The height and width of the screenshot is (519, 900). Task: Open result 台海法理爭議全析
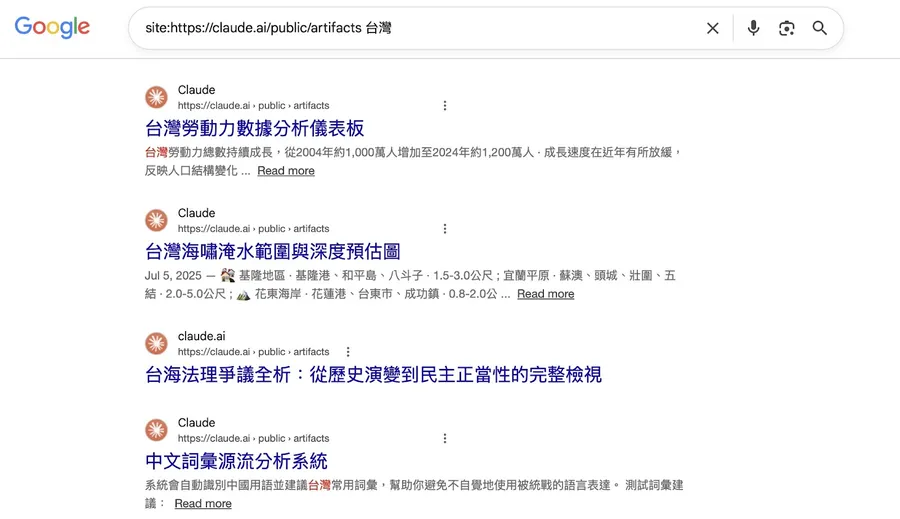pos(373,375)
